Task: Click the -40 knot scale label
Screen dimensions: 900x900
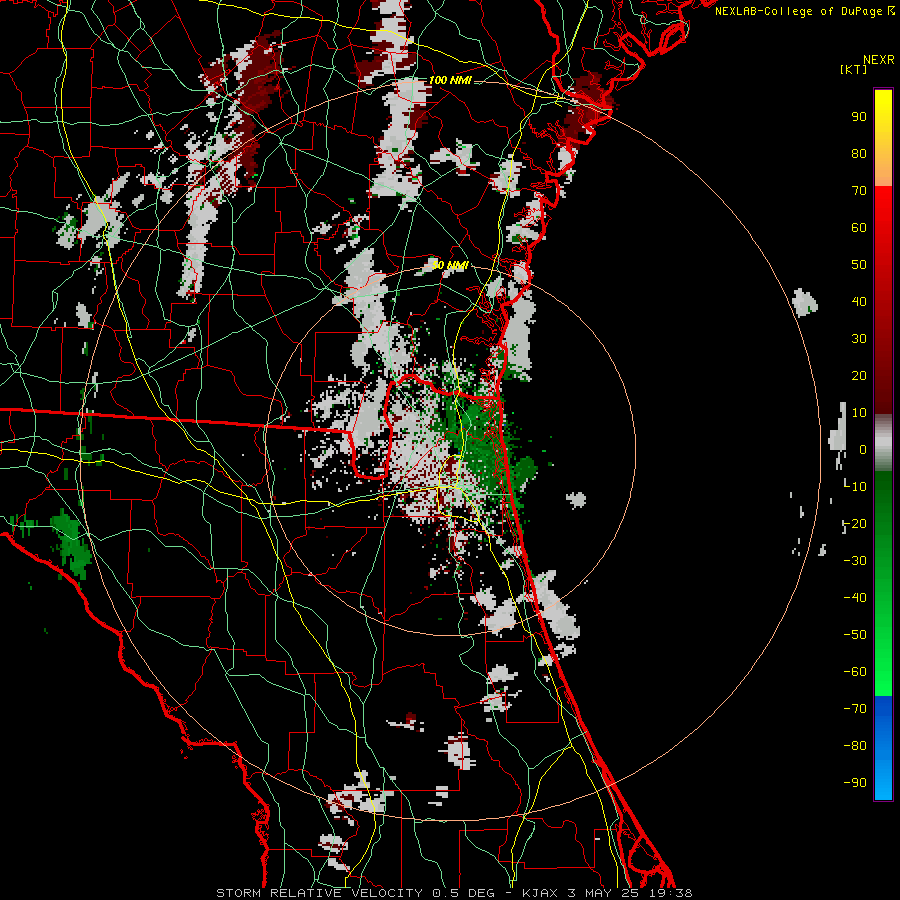Action: click(855, 598)
